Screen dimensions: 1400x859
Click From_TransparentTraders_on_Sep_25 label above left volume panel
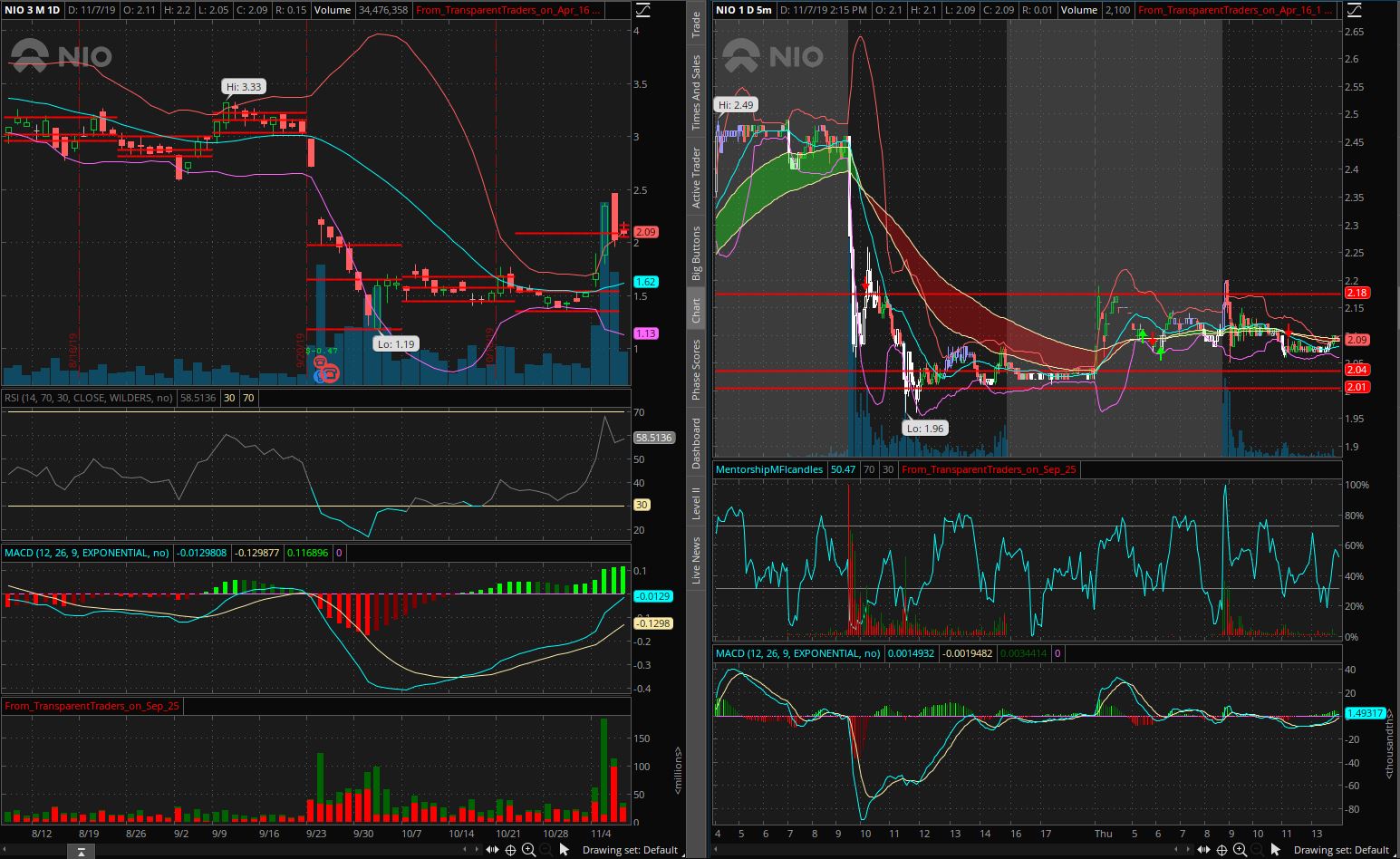[x=92, y=706]
